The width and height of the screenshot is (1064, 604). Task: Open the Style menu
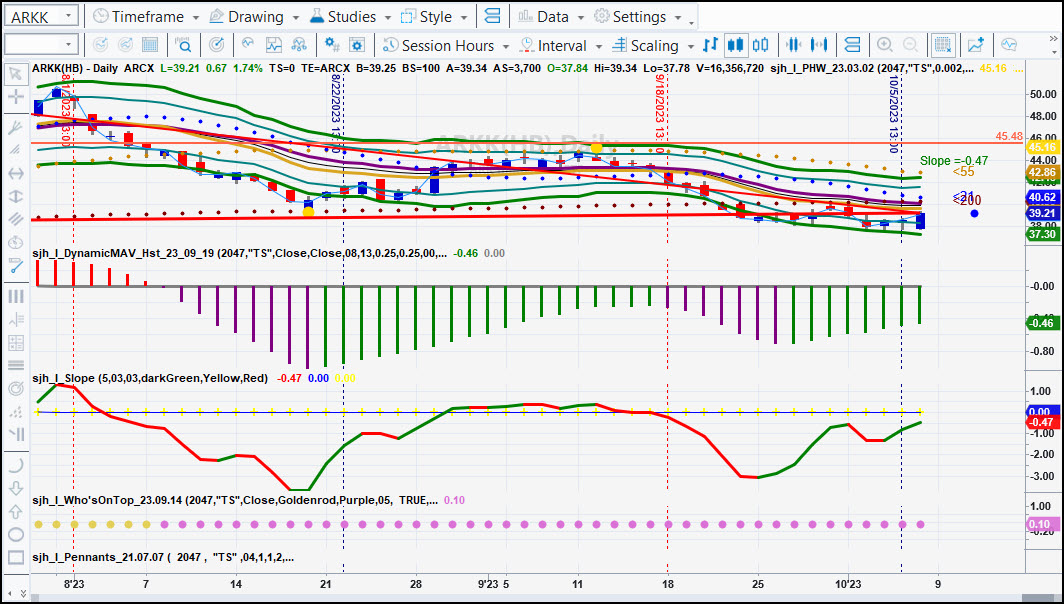(x=434, y=16)
